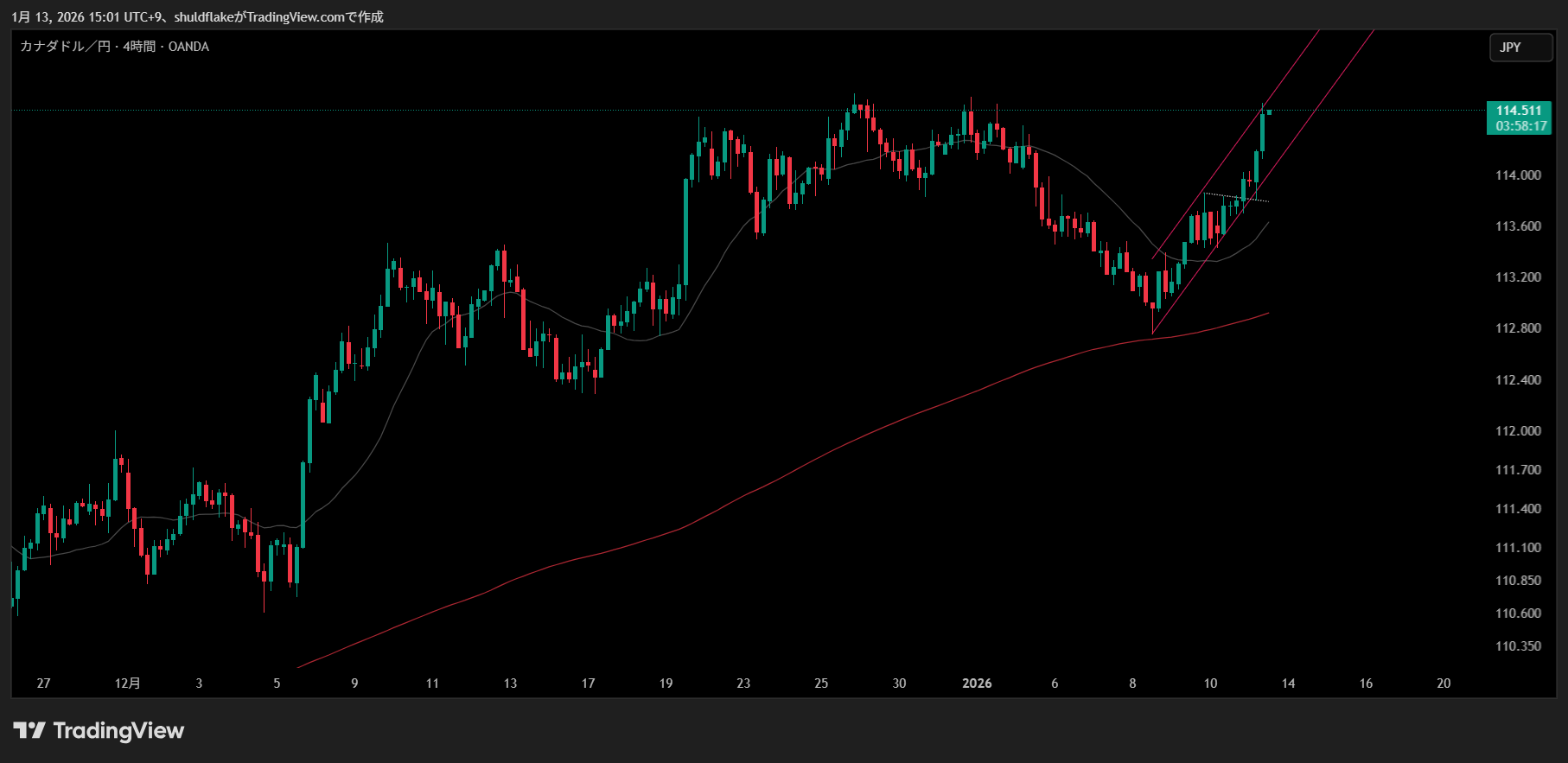
Task: Click the TradingView logo icon
Action: click(29, 731)
